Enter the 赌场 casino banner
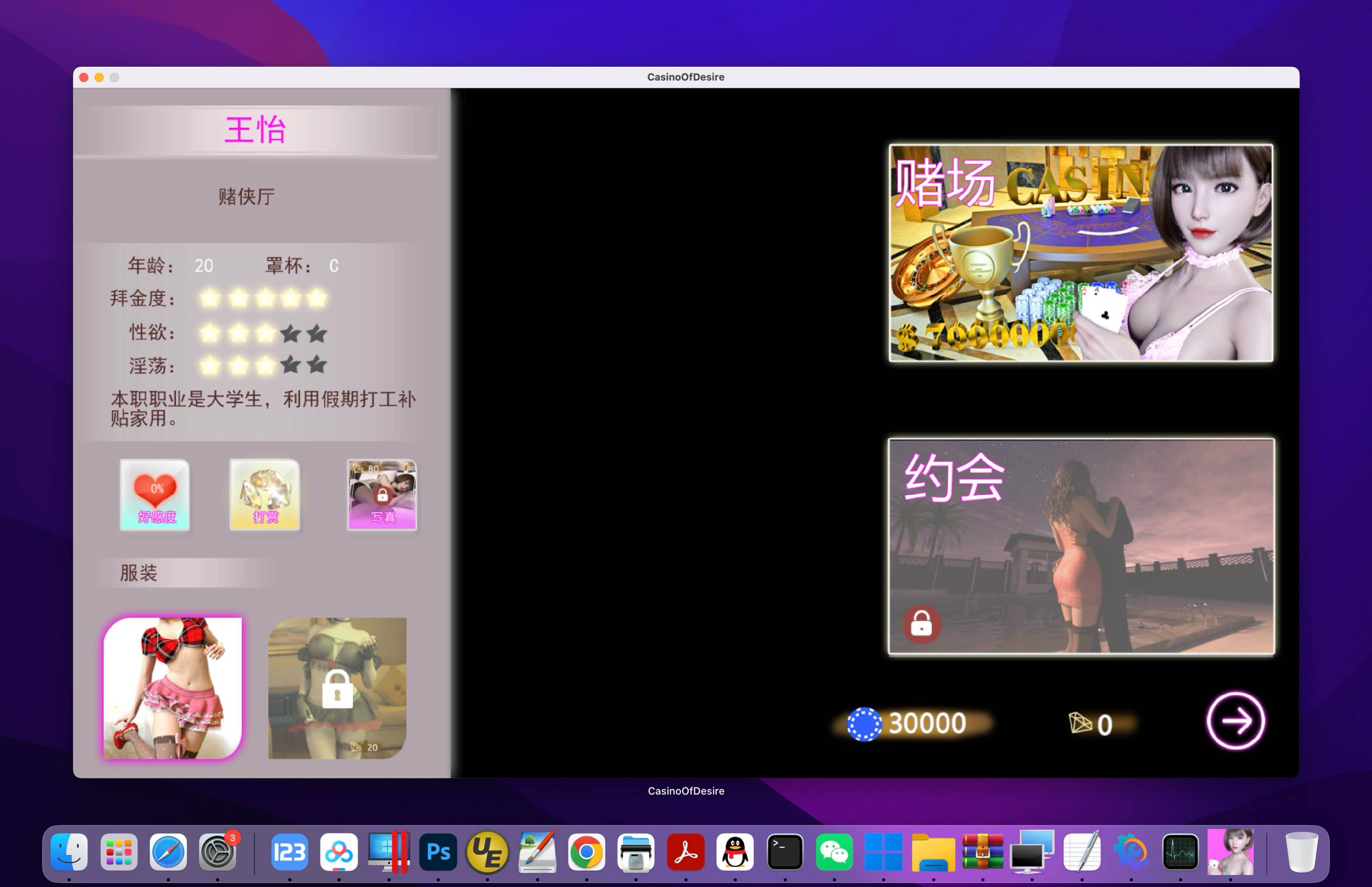Screen dimensions: 1372x887 tap(1081, 253)
